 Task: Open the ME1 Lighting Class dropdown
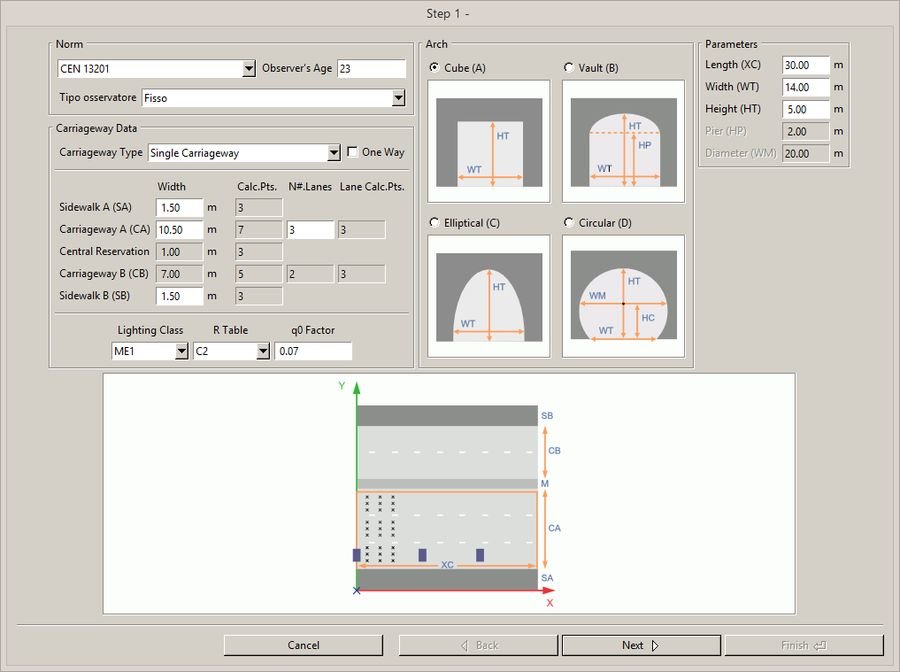click(x=181, y=351)
